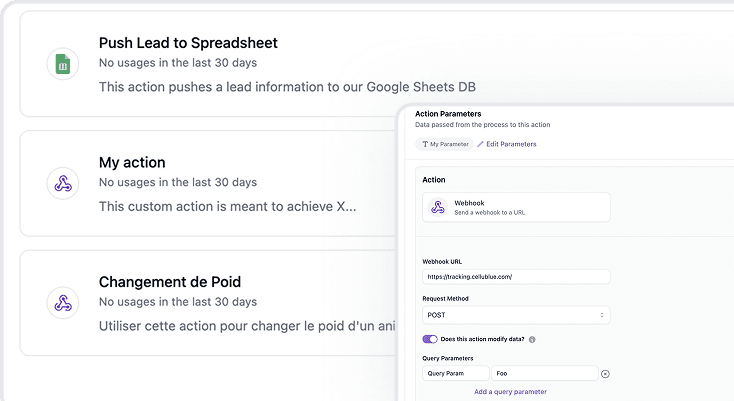Click the Query Param name field
The height and width of the screenshot is (401, 734).
pos(454,374)
